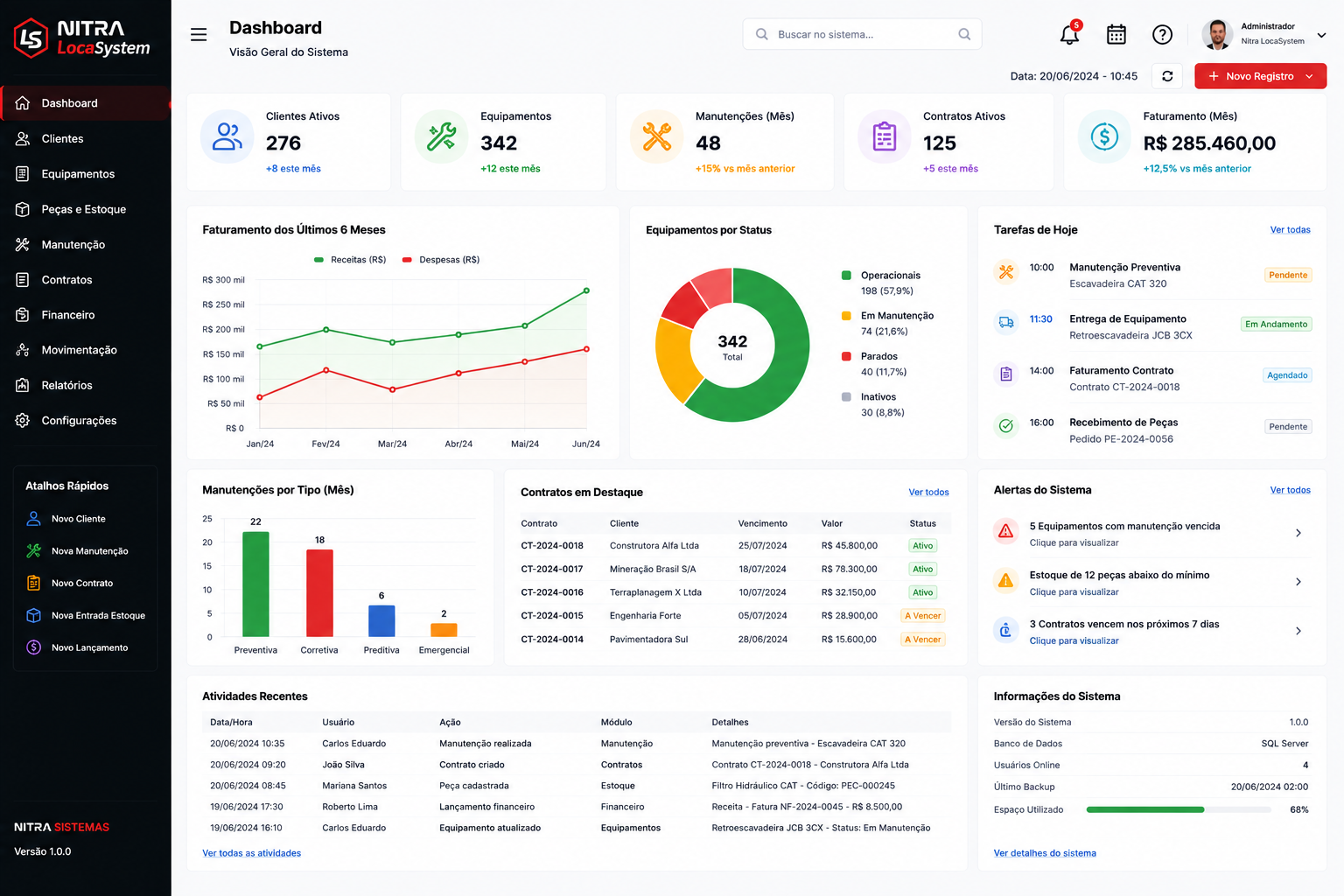Image resolution: width=1344 pixels, height=896 pixels.
Task: Click the Clientes Ativos users icon
Action: (x=227, y=136)
